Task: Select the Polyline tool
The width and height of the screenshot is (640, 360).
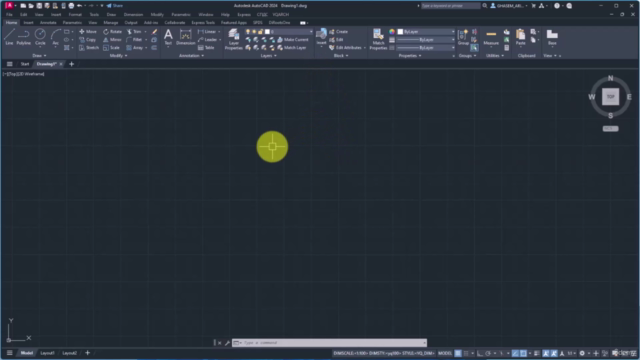Action: click(24, 37)
